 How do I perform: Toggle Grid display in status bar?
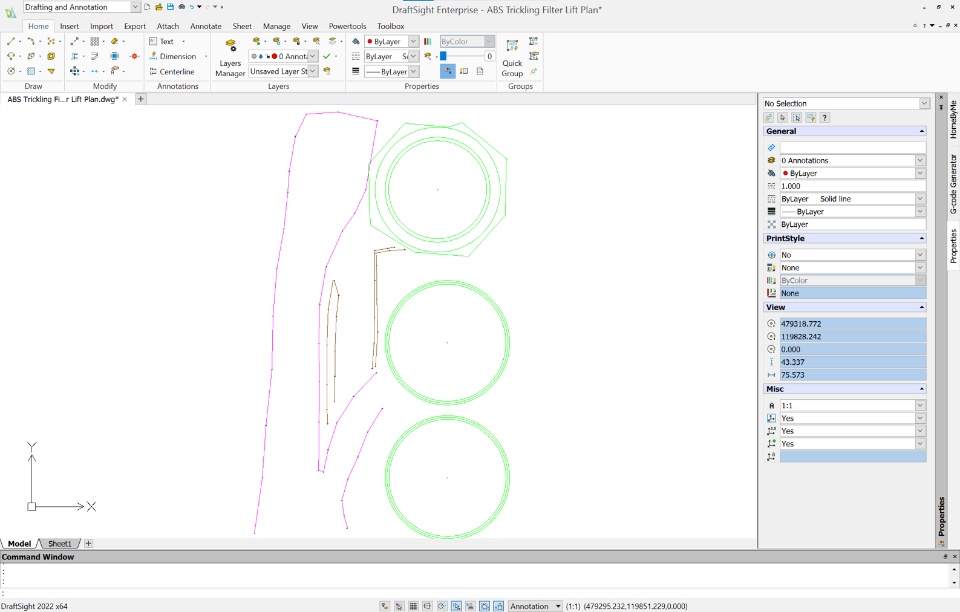pos(413,606)
